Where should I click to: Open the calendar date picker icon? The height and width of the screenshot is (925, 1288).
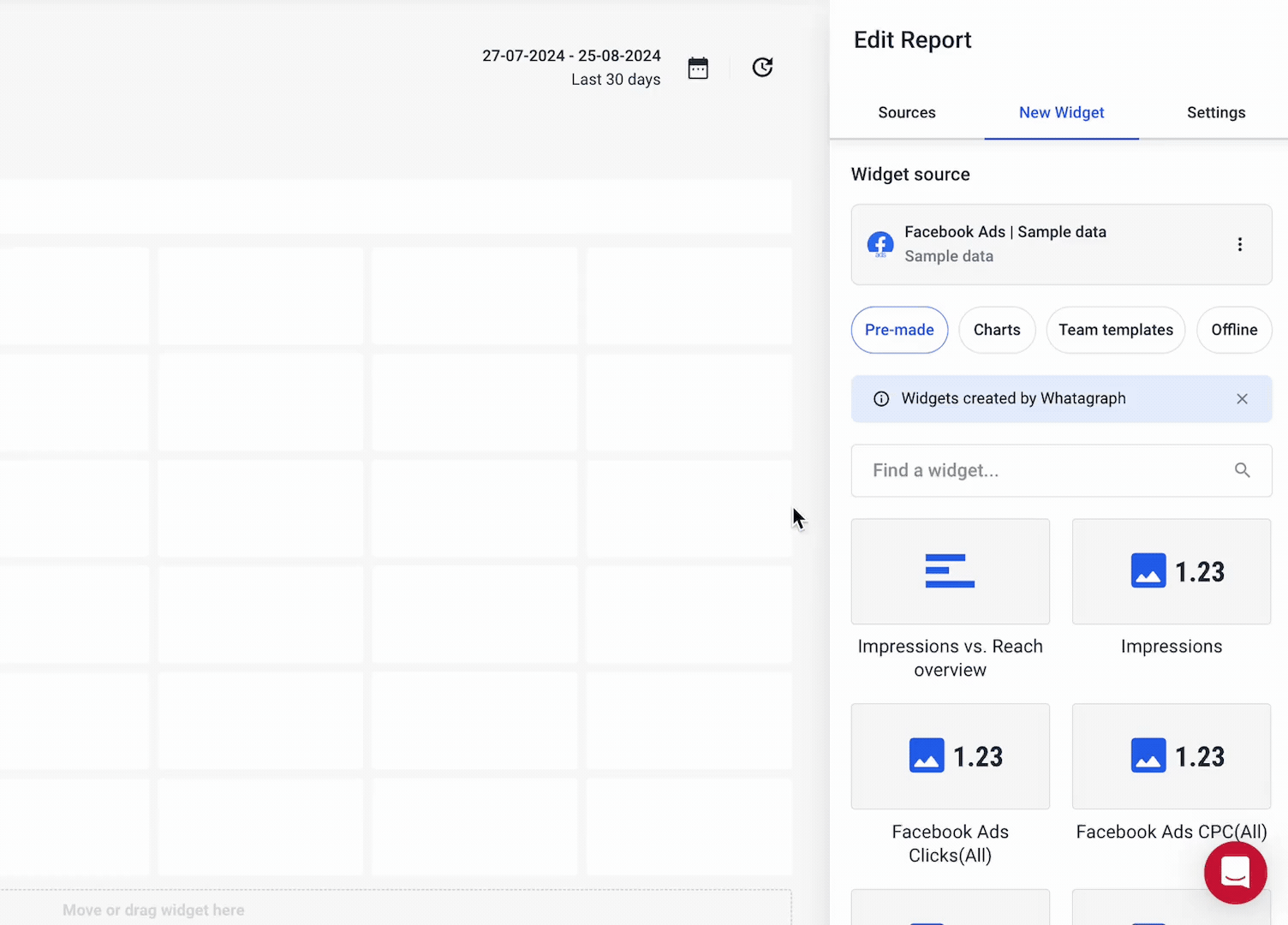pos(698,68)
